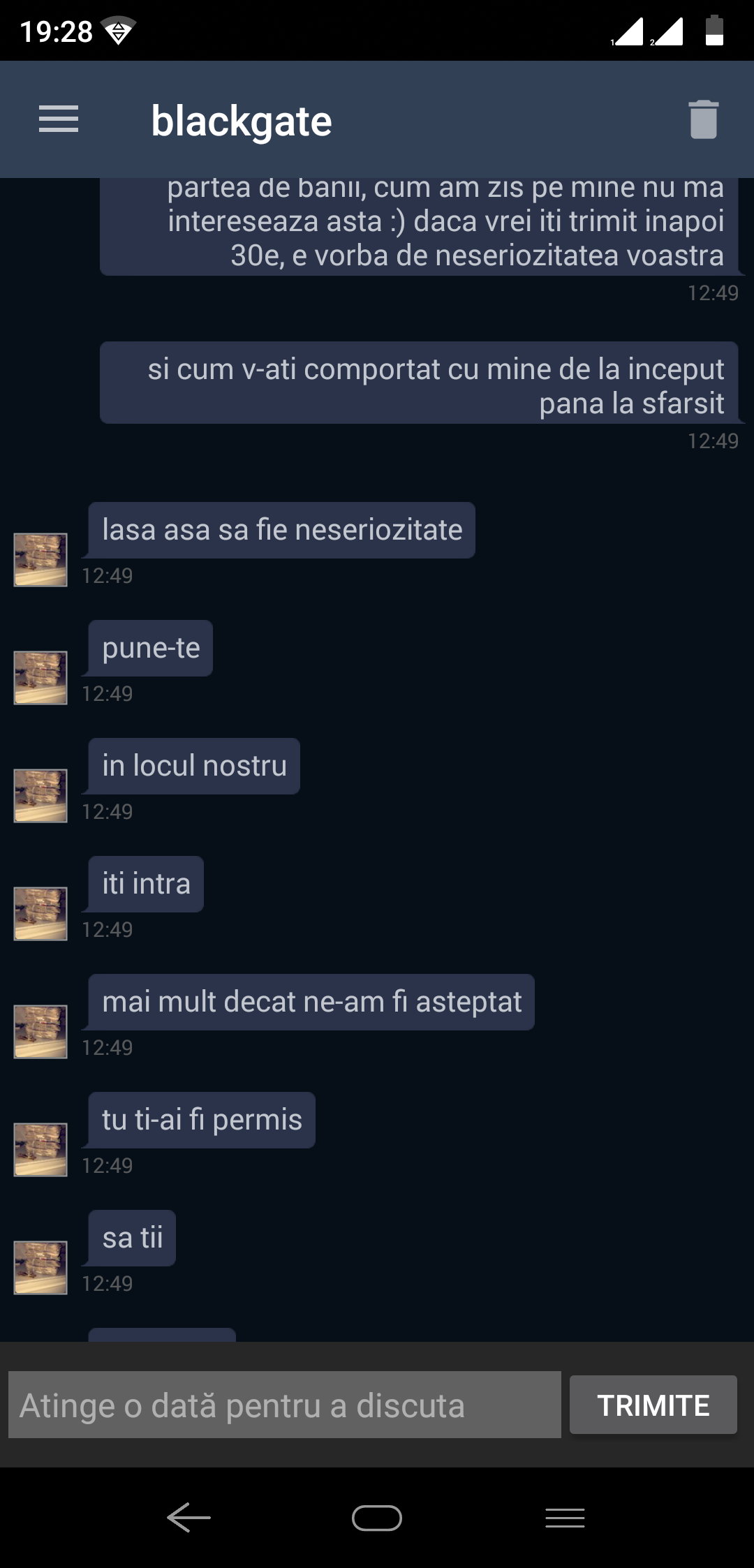Tap the Android back arrow icon
The height and width of the screenshot is (1568, 754).
(188, 1518)
